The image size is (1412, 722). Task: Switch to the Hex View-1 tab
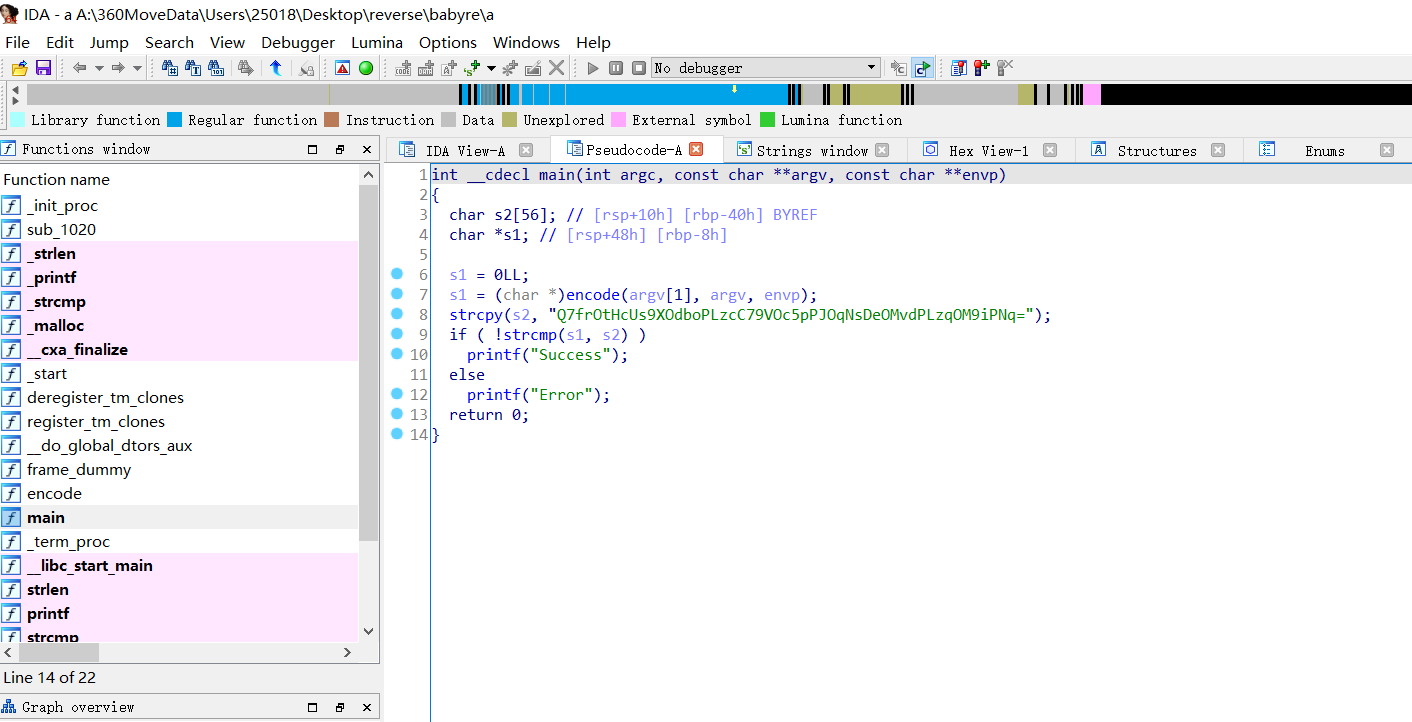click(988, 150)
